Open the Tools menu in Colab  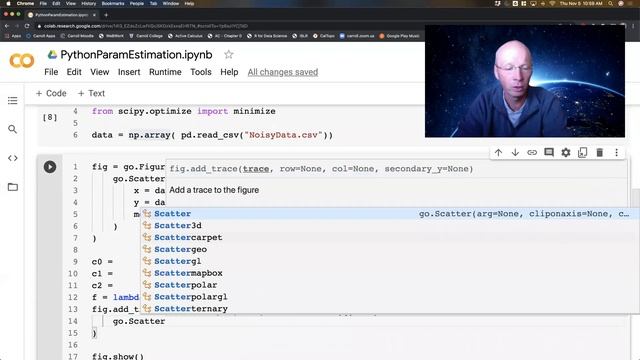point(201,72)
